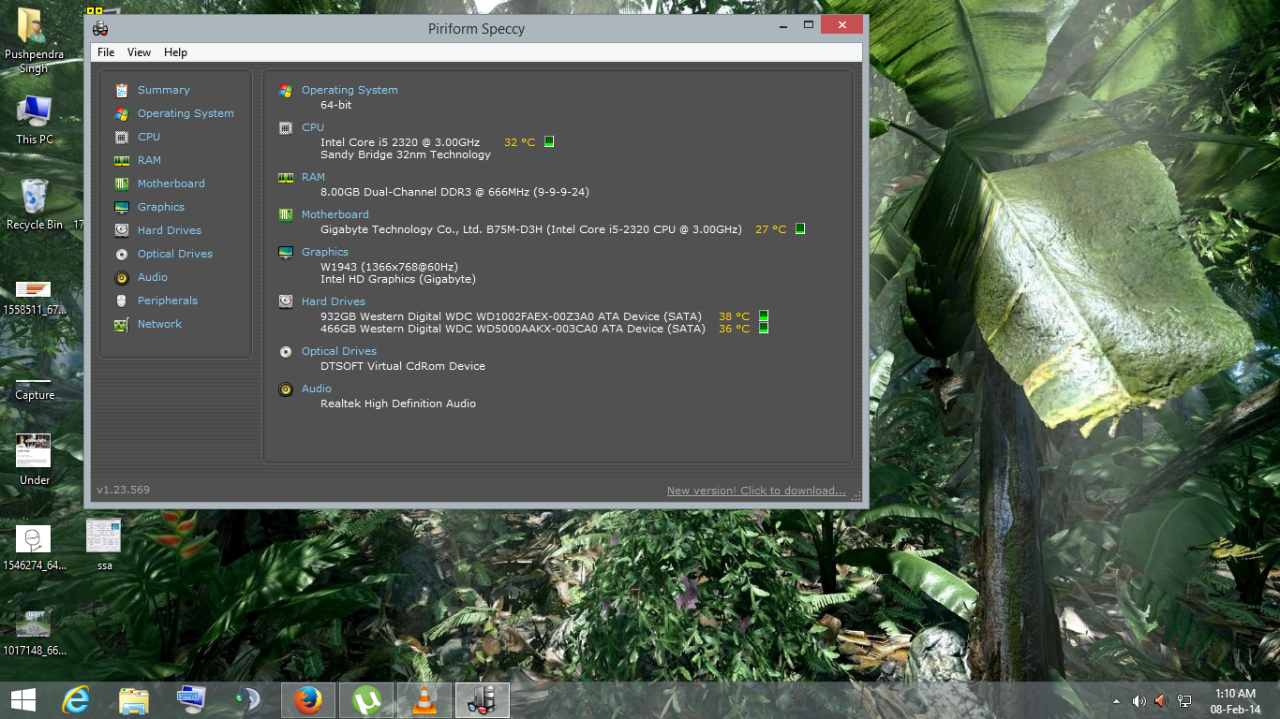Click the Audio speaker icon in sidebar
This screenshot has width=1280, height=719.
(121, 277)
